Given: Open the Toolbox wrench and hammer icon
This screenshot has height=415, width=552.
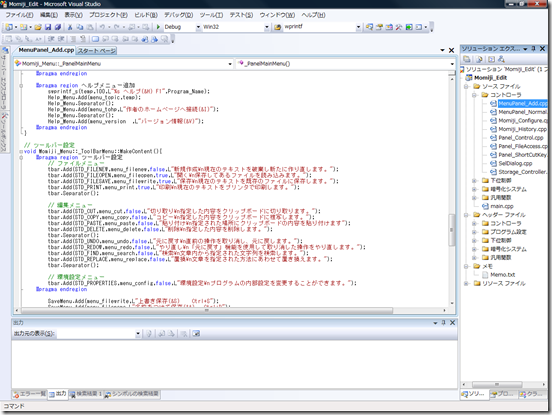Looking at the screenshot, I should click(399, 27).
